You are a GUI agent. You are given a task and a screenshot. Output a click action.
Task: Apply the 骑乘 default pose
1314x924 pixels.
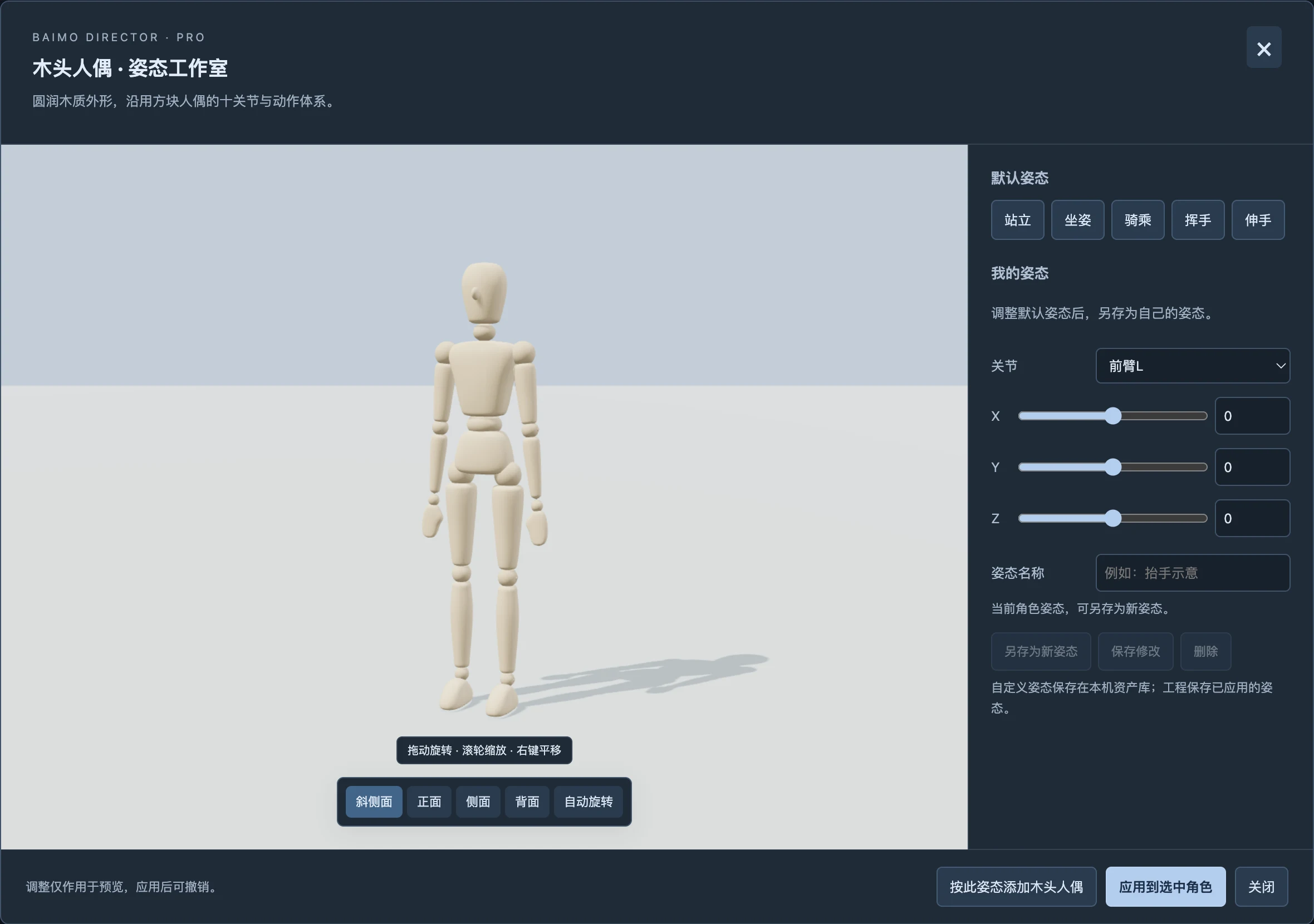tap(1137, 220)
